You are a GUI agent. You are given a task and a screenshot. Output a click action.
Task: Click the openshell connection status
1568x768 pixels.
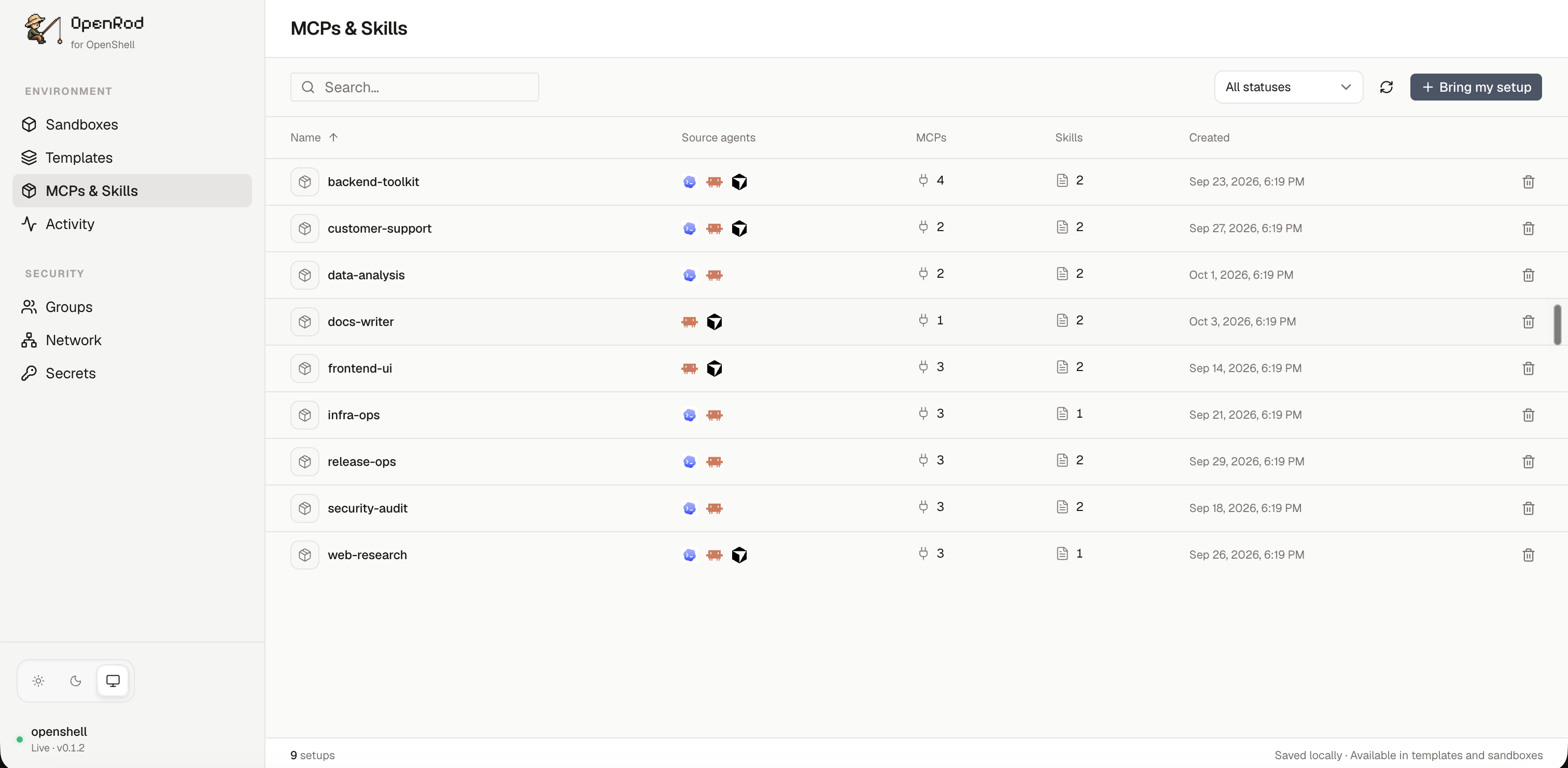click(x=52, y=739)
